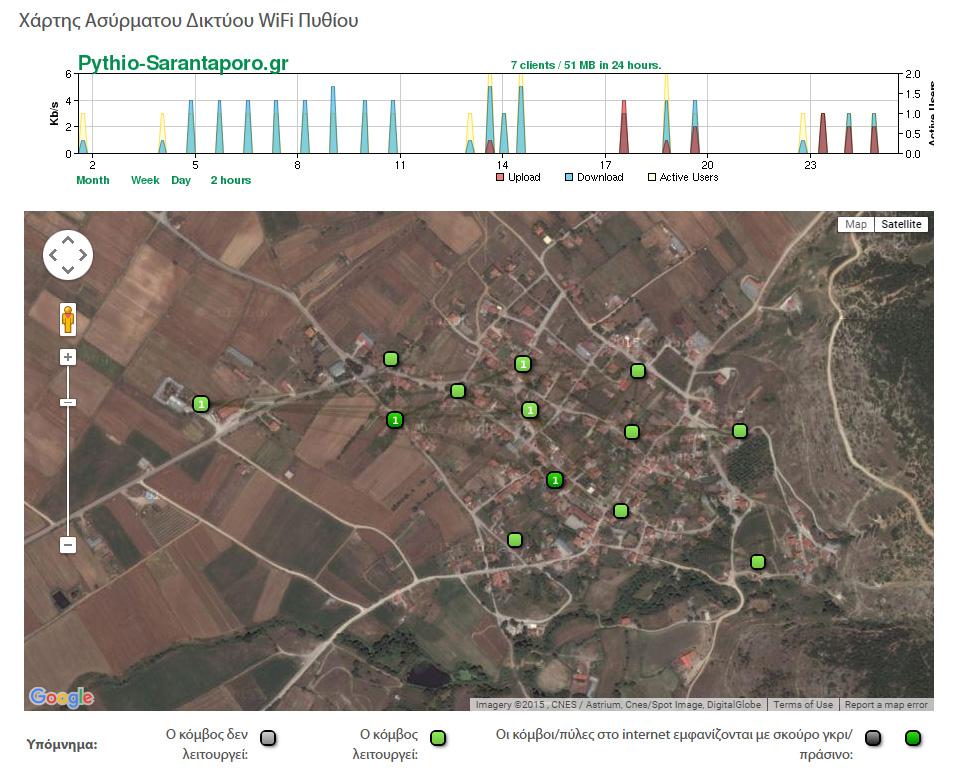
Task: Show the 2 hours traffic graph
Action: tap(230, 180)
